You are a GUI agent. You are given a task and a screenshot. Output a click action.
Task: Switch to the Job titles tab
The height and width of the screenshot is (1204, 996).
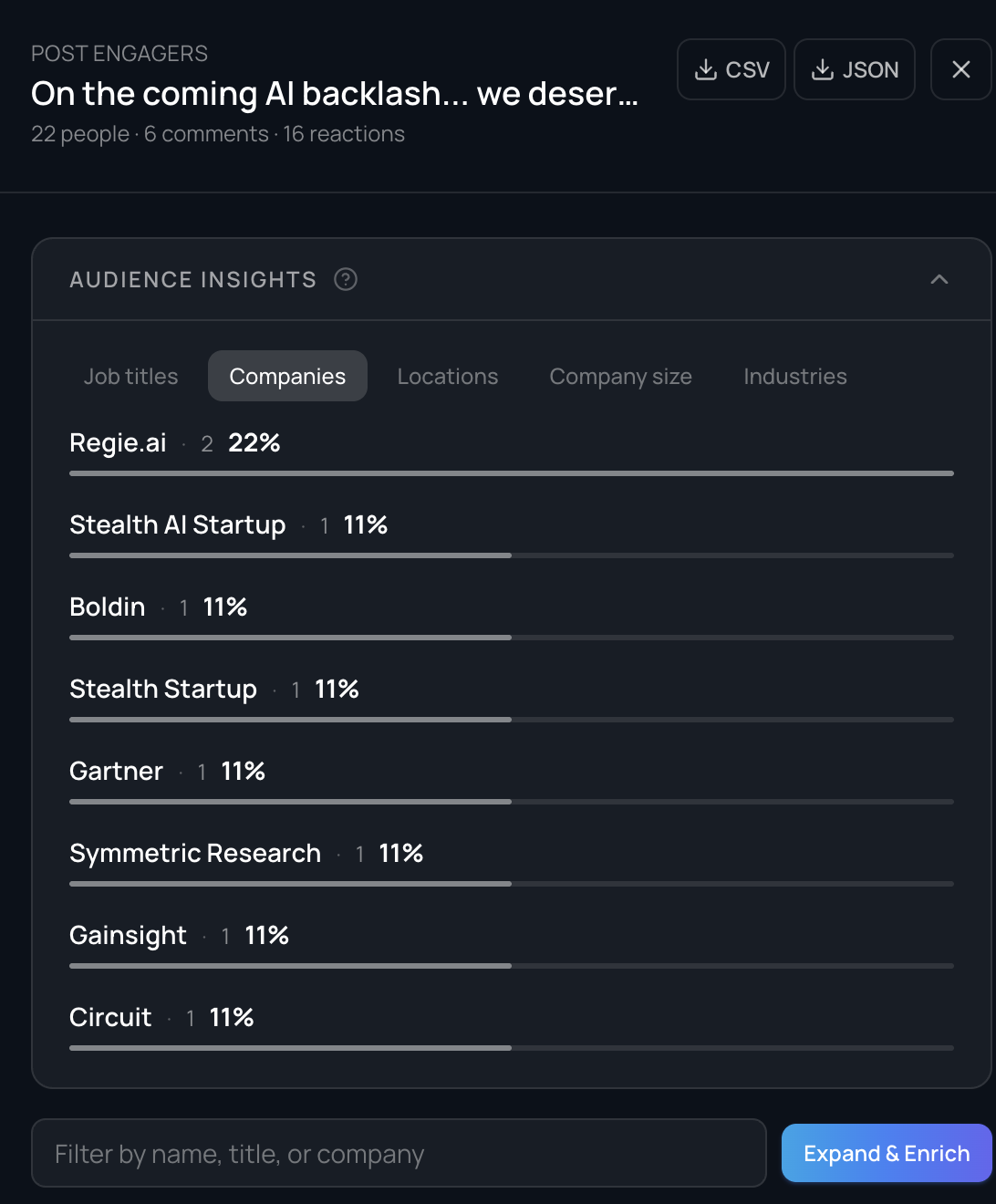(x=130, y=376)
